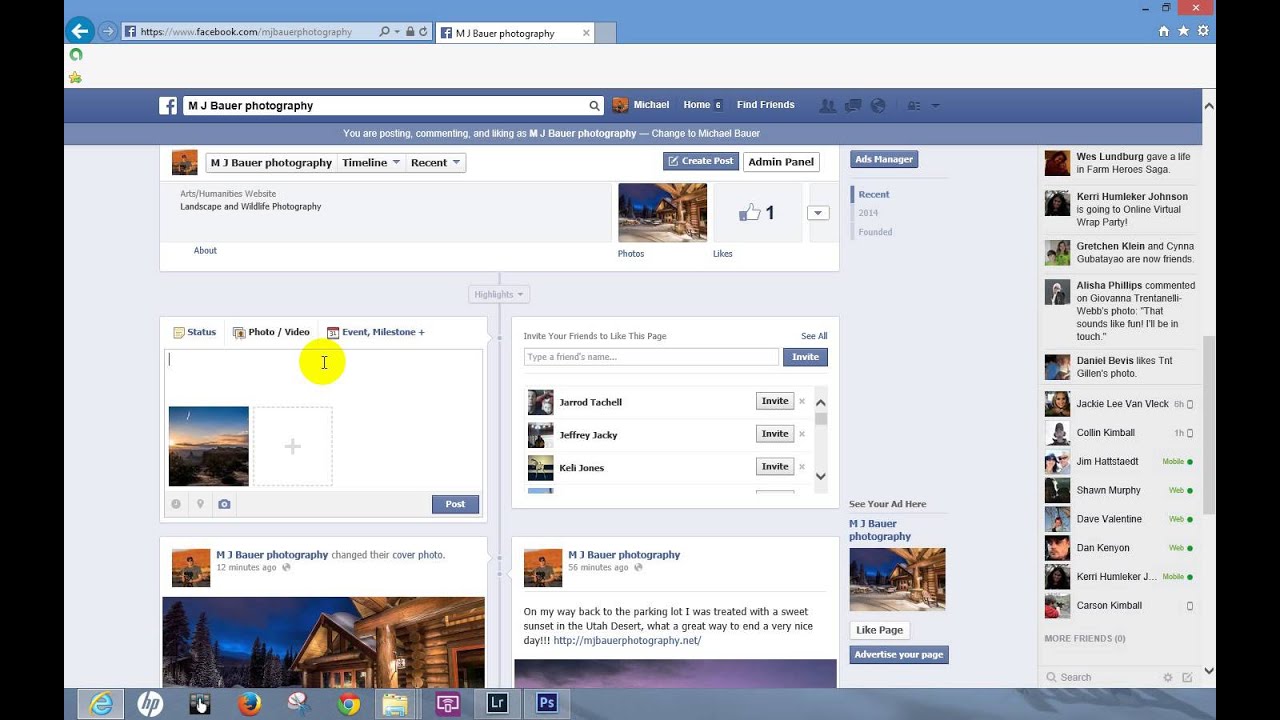Open the messages icon in the top bar
Screen dimensions: 1280x720
coord(853,105)
